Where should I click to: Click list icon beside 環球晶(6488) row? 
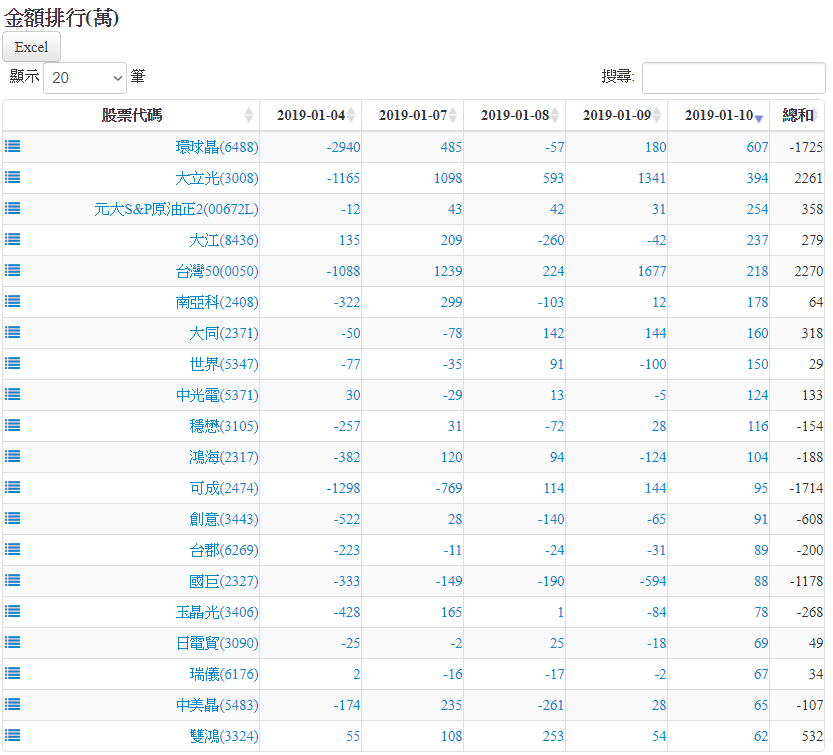12,146
